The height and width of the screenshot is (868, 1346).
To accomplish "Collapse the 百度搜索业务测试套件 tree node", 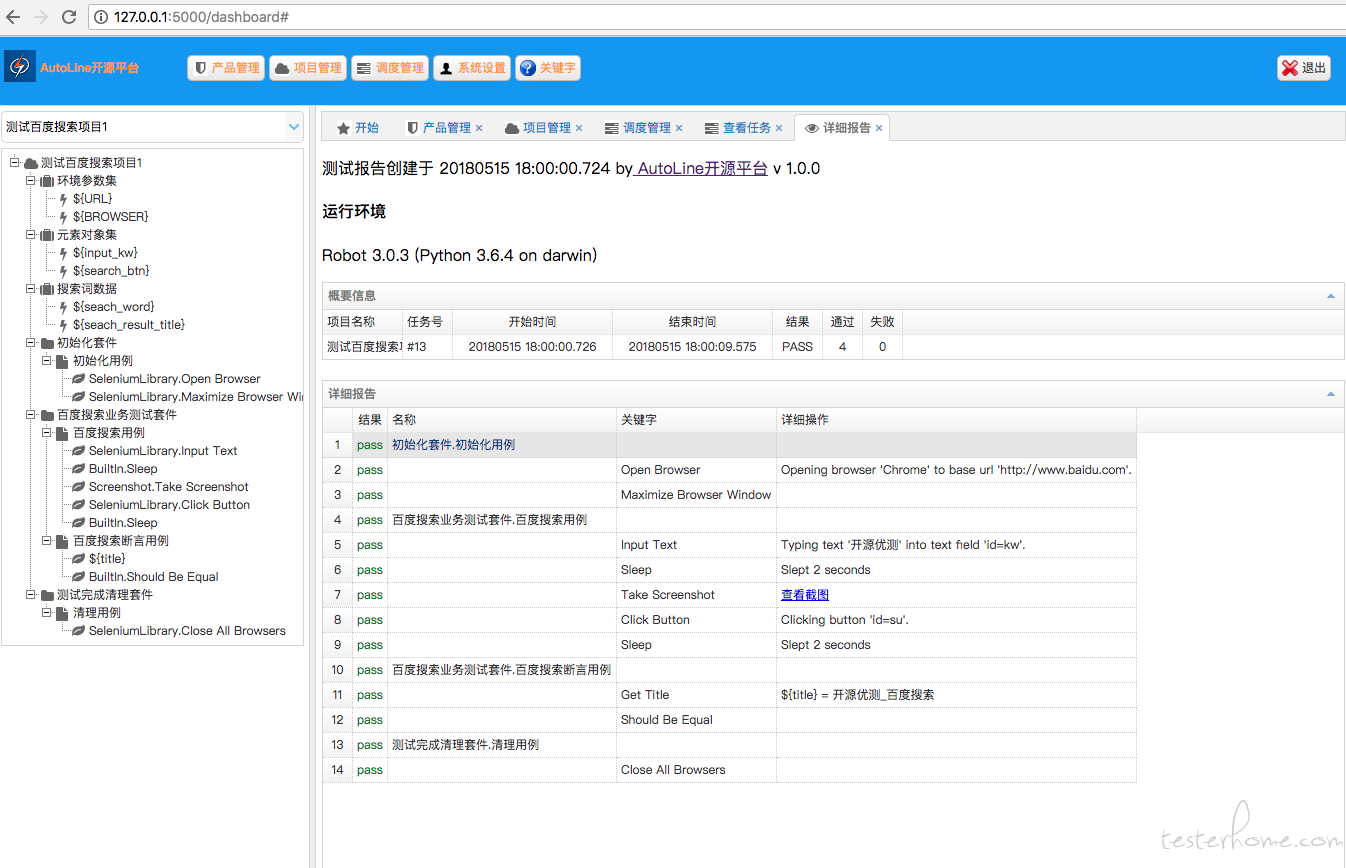I will point(30,415).
